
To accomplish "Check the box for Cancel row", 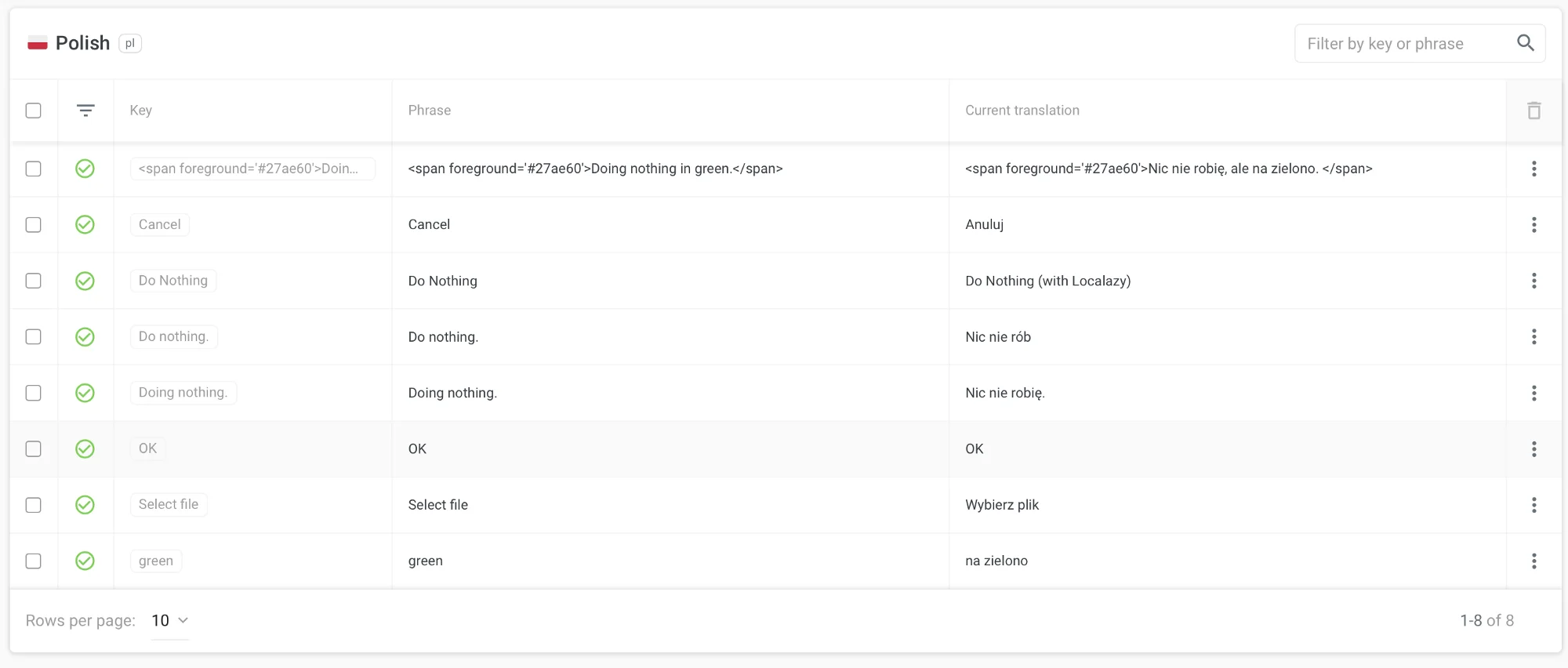I will [34, 225].
